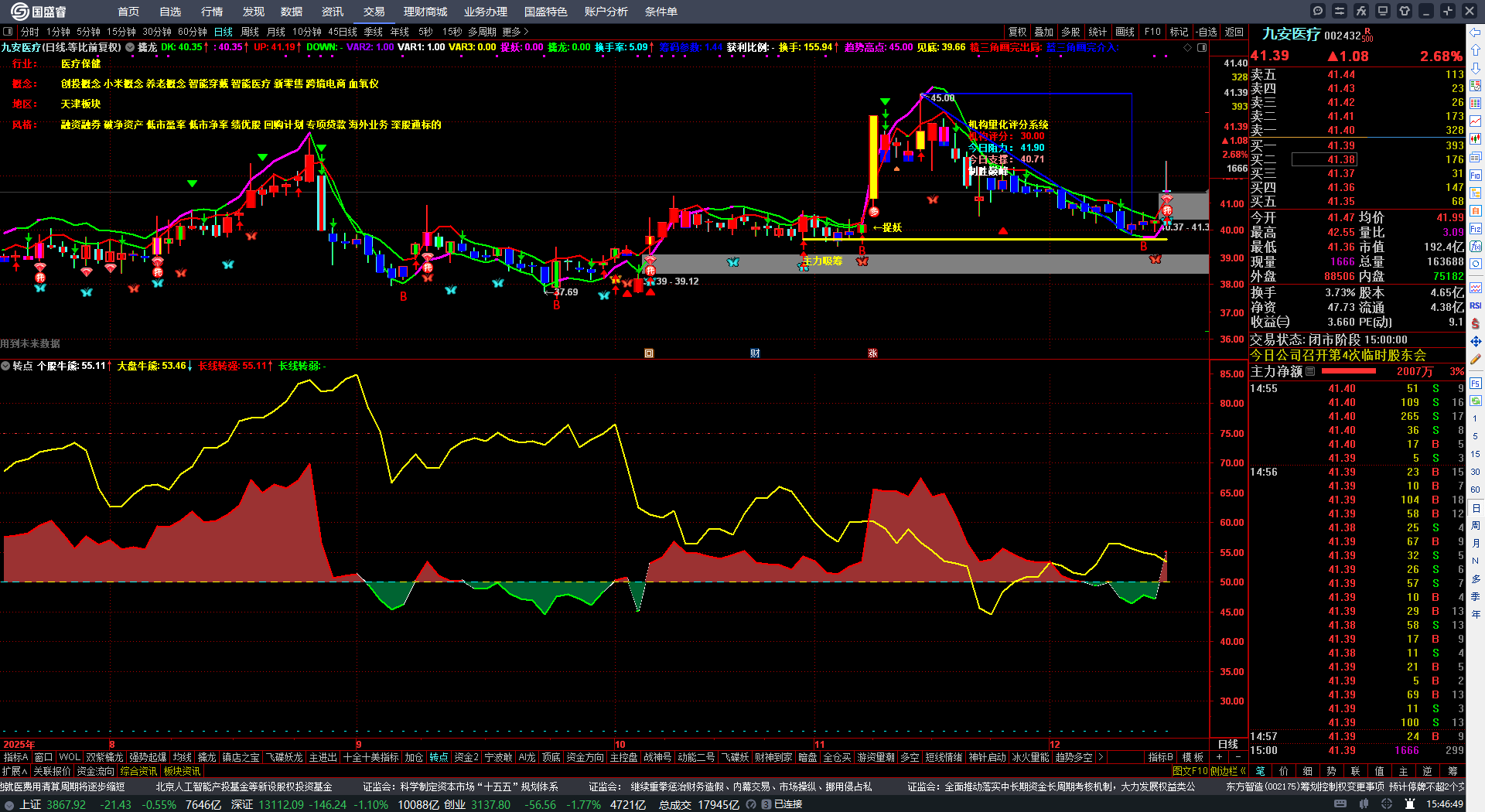This screenshot has width=1485, height=812.
Task: Select the four-way move arrows sidebar icon
Action: (x=1476, y=341)
